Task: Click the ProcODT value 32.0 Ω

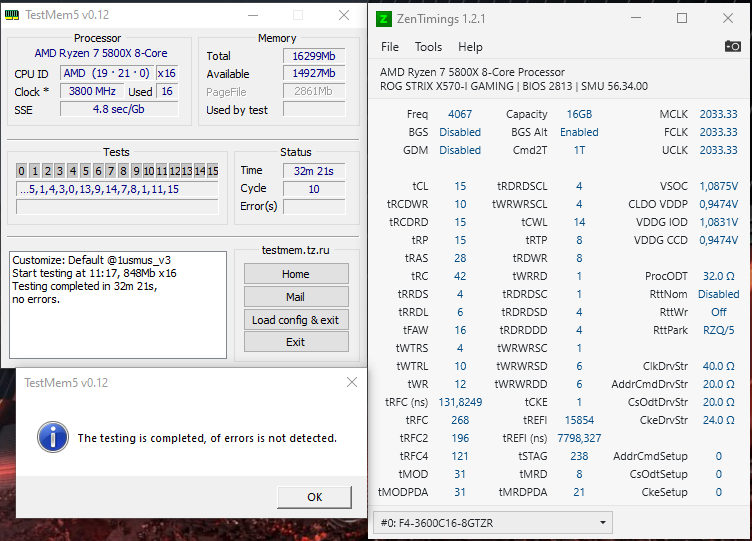Action: pos(718,276)
